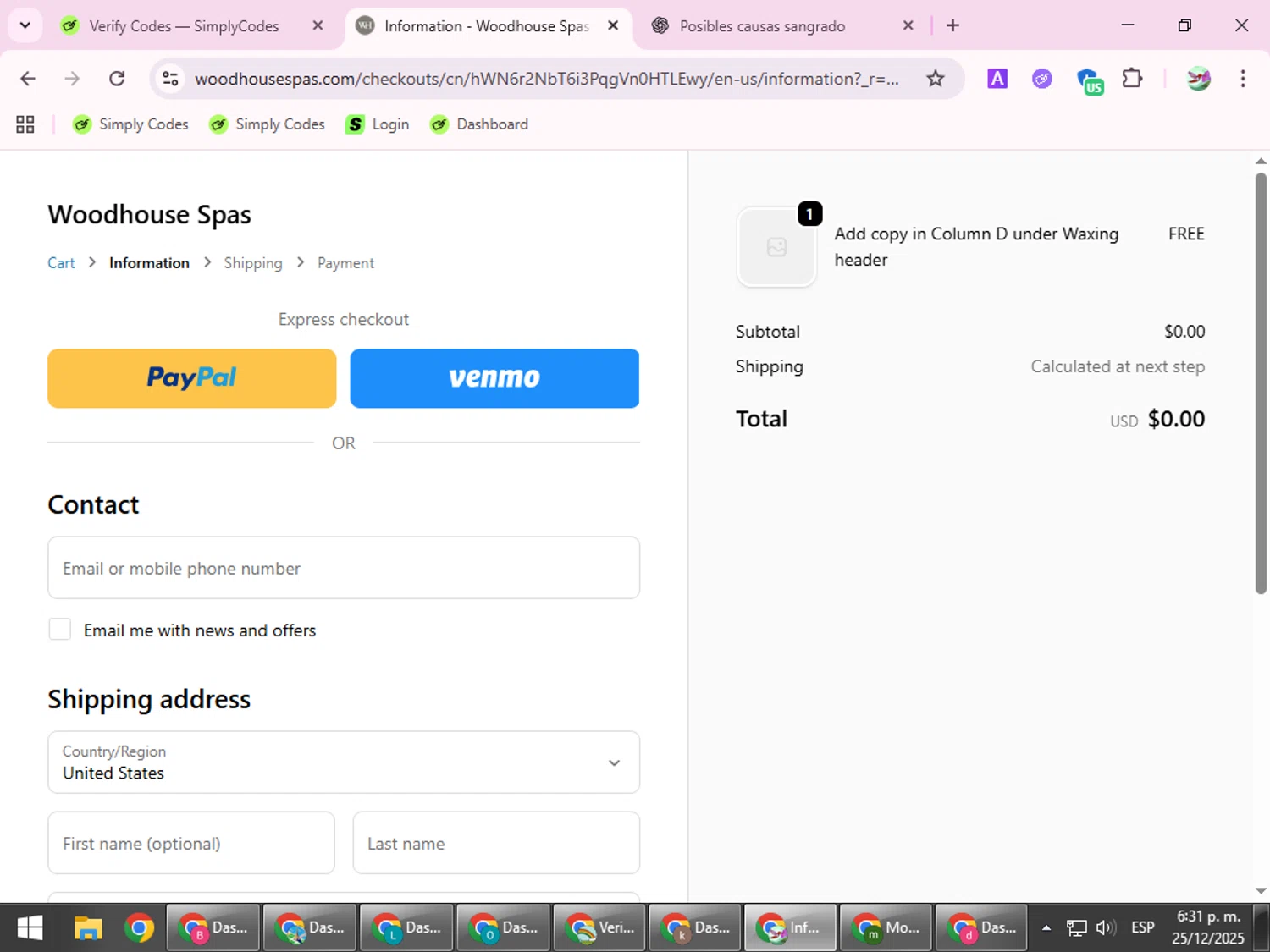Click the address bar URL
This screenshot has height=952, width=1270.
coord(546,79)
